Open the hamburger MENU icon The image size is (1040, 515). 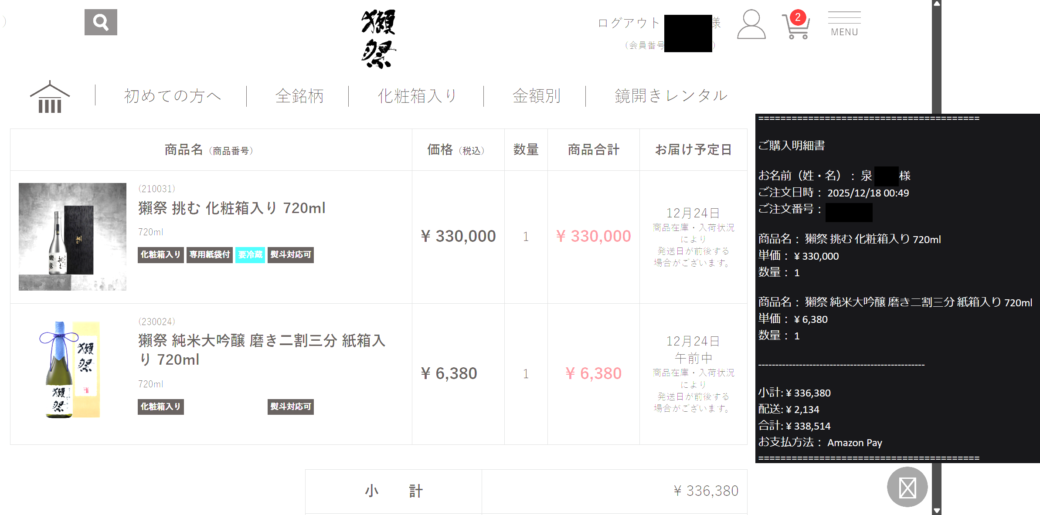coord(844,24)
